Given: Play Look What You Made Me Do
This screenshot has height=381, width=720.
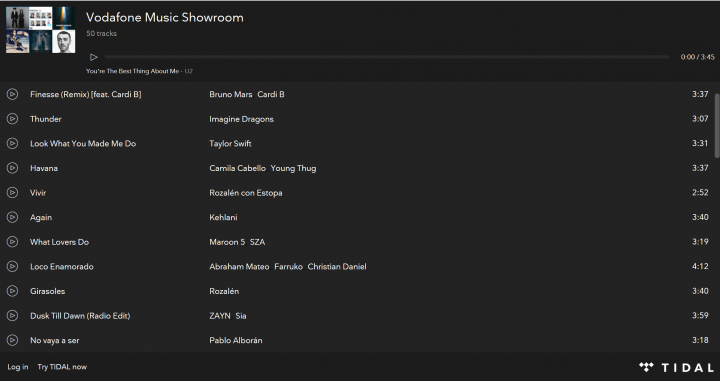Looking at the screenshot, I should [12, 144].
